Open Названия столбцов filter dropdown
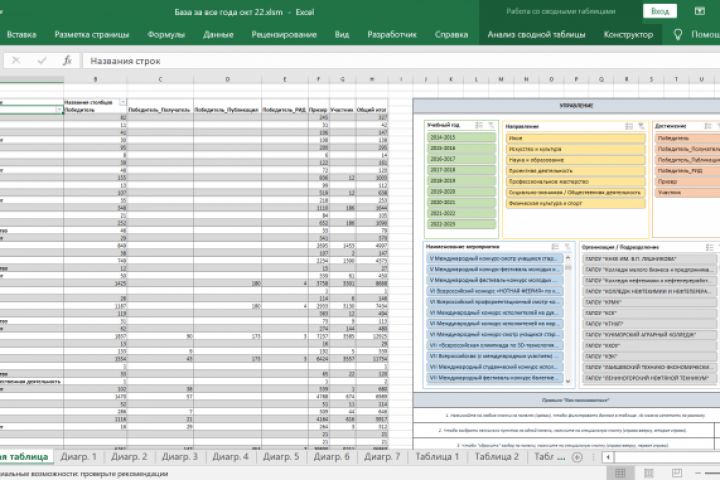The height and width of the screenshot is (480, 720). pyautogui.click(x=123, y=102)
